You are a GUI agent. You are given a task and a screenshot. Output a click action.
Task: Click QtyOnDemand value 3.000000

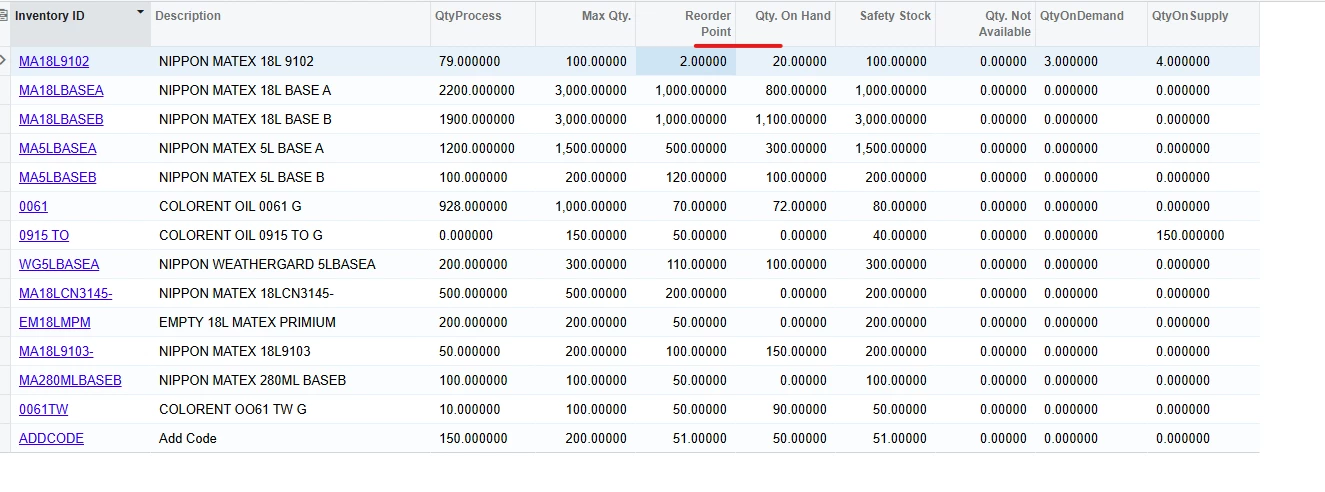tap(1071, 61)
